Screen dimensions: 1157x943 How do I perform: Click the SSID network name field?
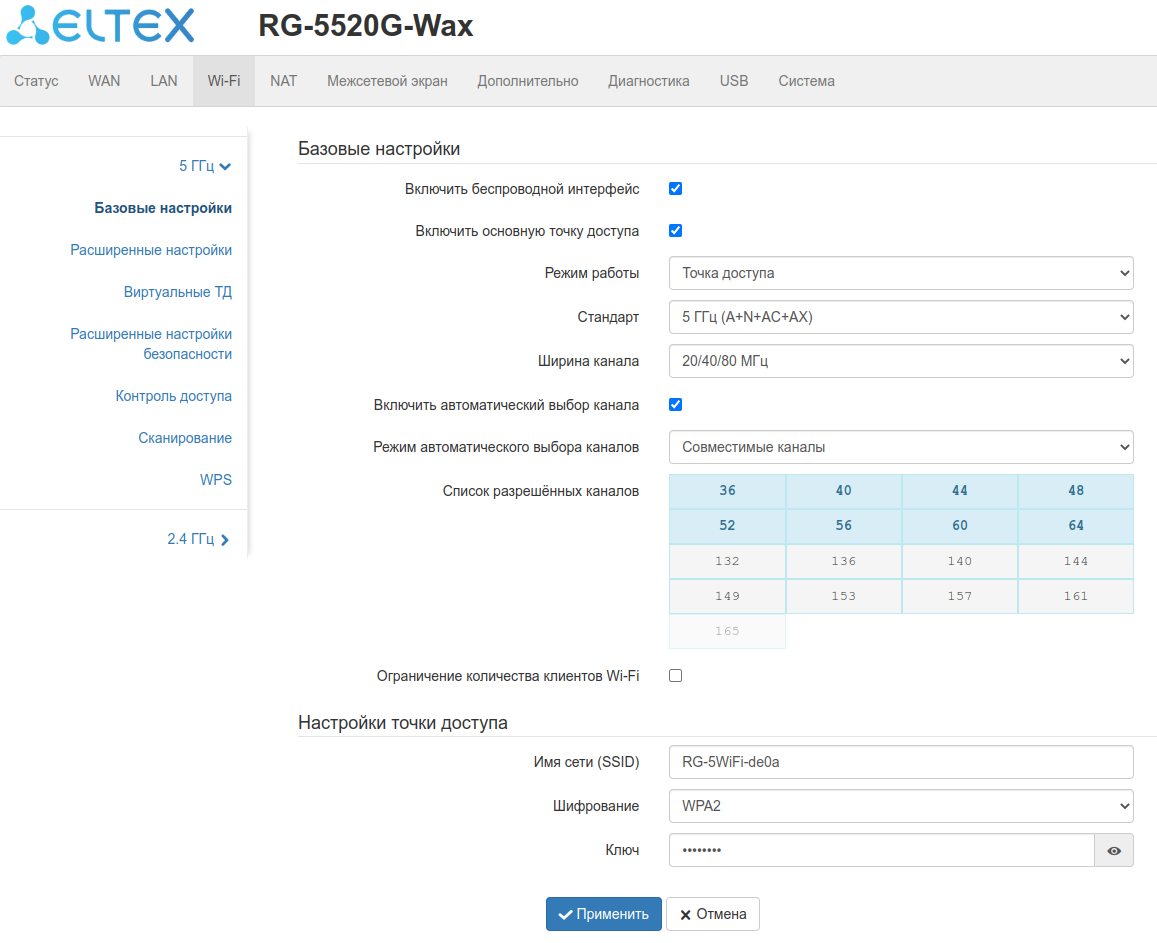(x=900, y=762)
